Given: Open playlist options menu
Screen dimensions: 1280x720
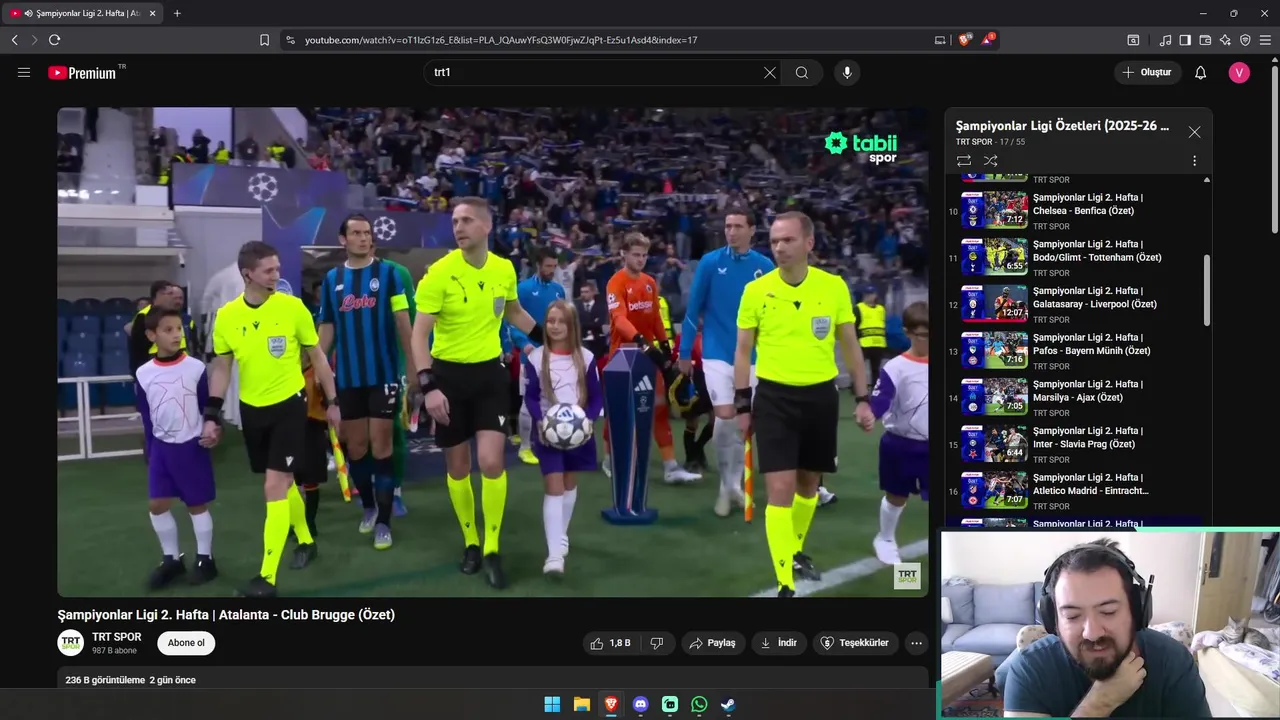Looking at the screenshot, I should (1194, 160).
